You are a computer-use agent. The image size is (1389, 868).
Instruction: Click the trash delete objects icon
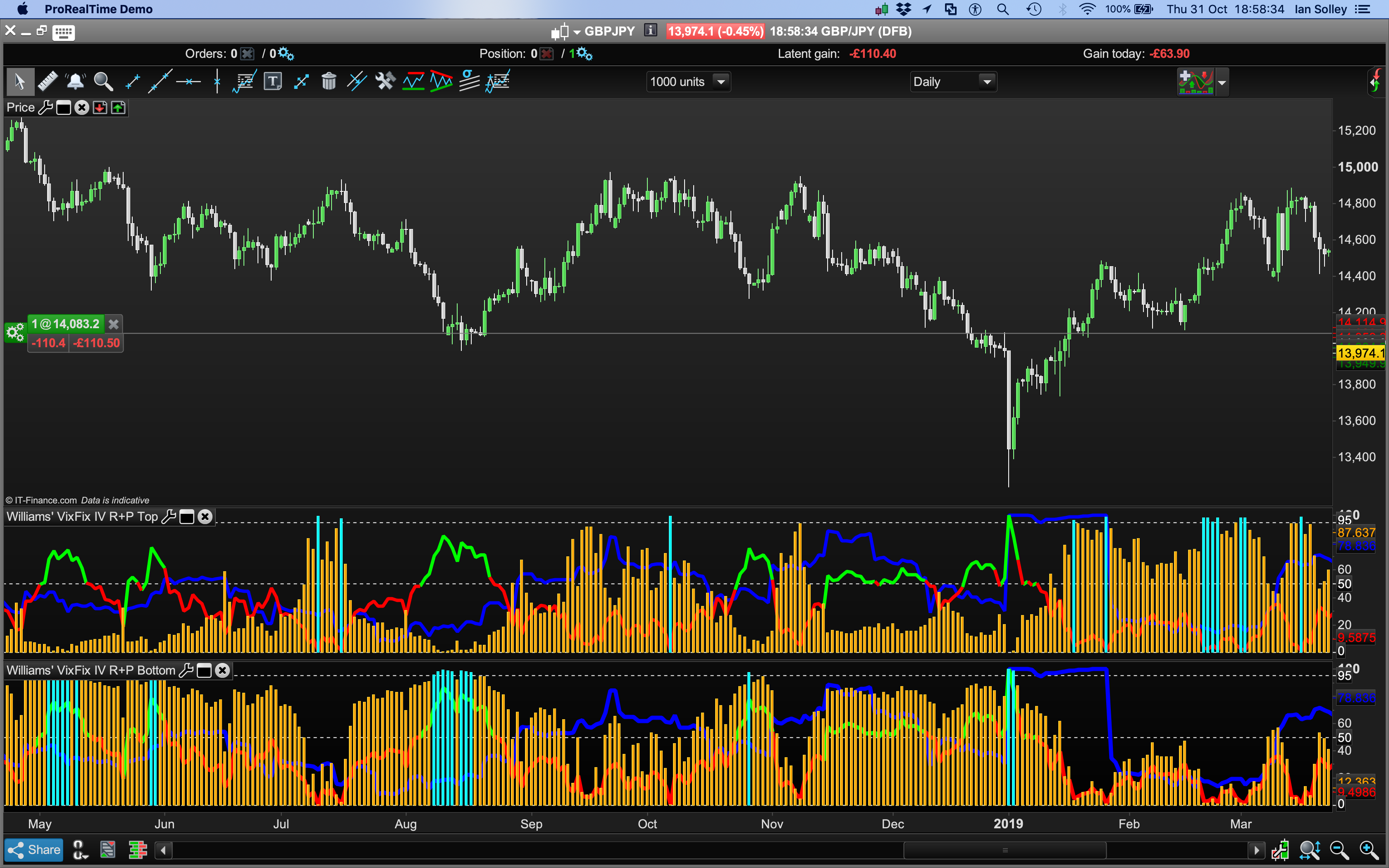tap(329, 81)
